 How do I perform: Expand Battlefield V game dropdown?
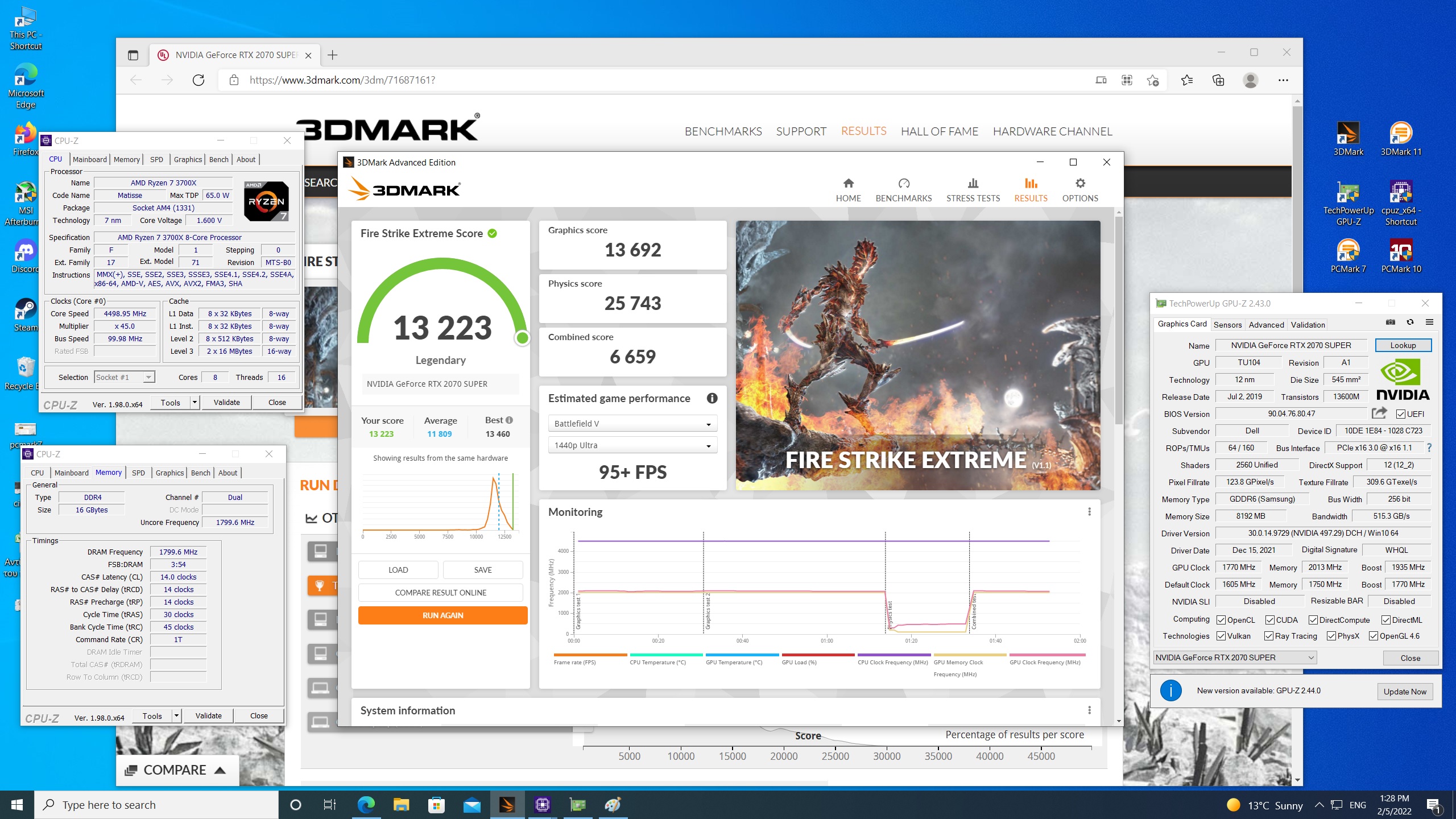click(632, 424)
